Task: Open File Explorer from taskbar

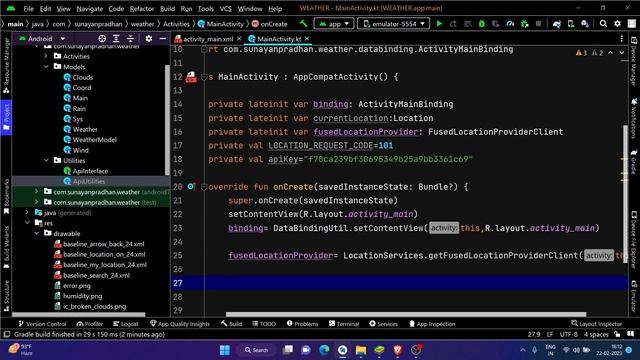Action: coord(361,350)
